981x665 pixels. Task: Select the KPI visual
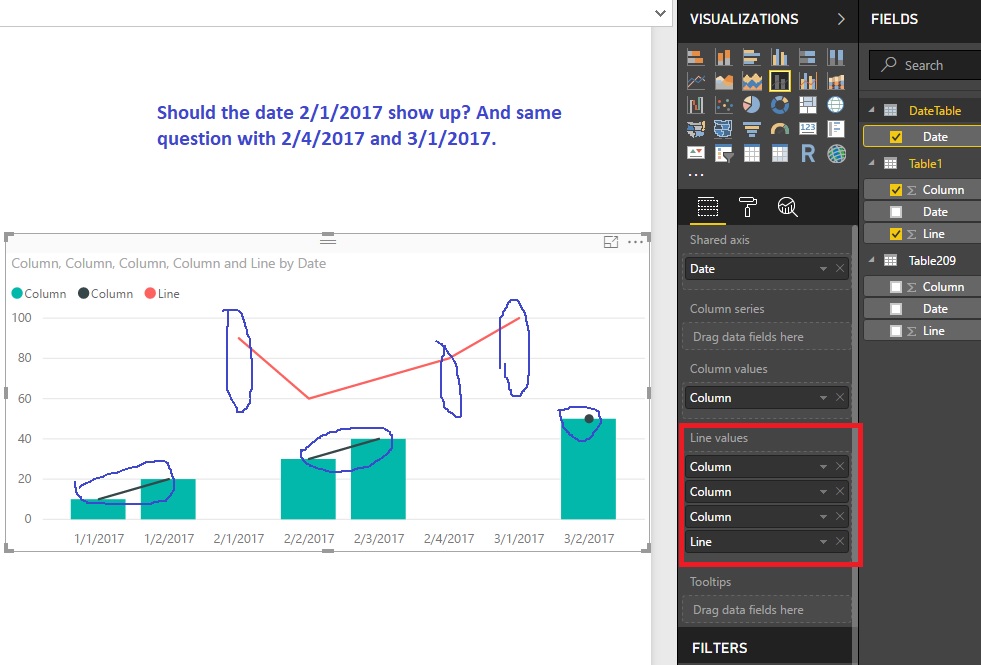coord(696,153)
